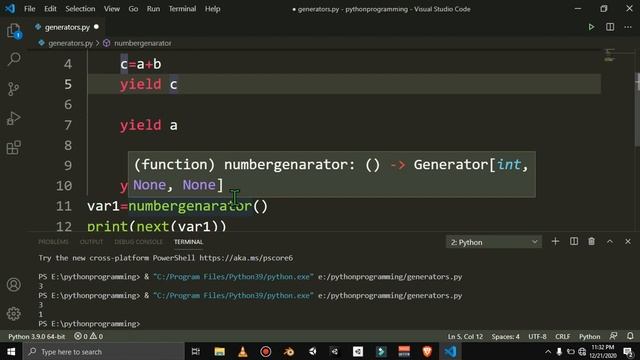This screenshot has width=640, height=360.
Task: Change file encoding UTF-8
Action: pos(537,336)
